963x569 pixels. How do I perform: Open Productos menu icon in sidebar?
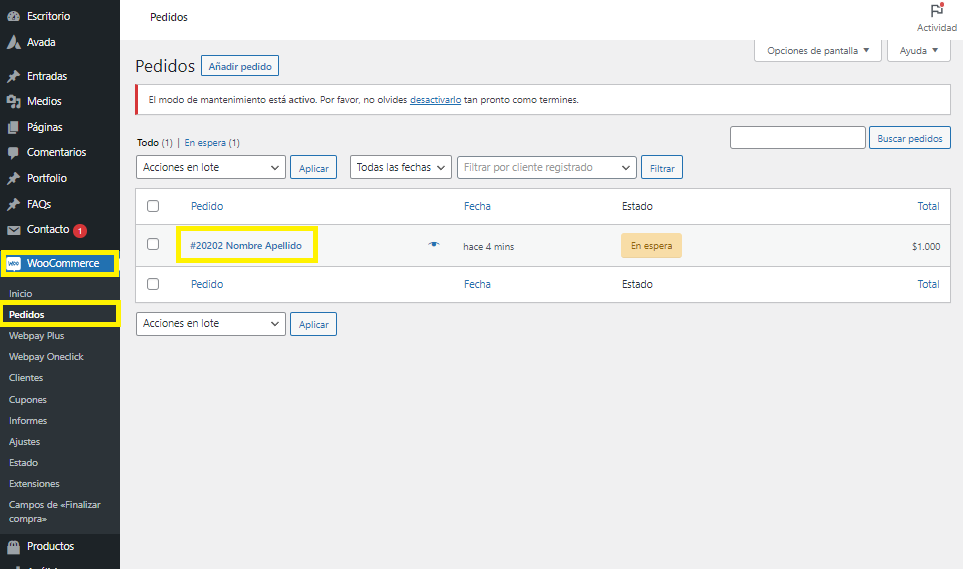pyautogui.click(x=13, y=547)
